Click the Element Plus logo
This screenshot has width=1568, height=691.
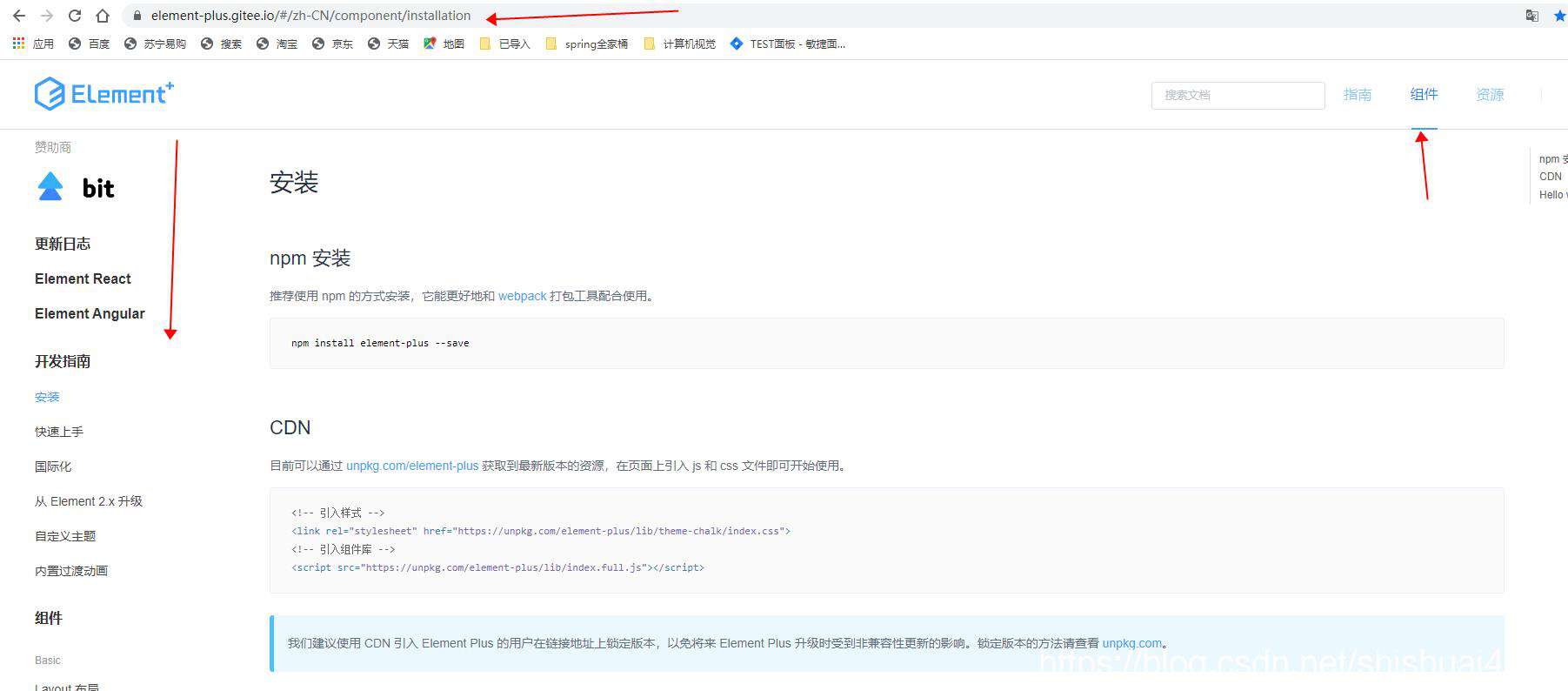104,94
